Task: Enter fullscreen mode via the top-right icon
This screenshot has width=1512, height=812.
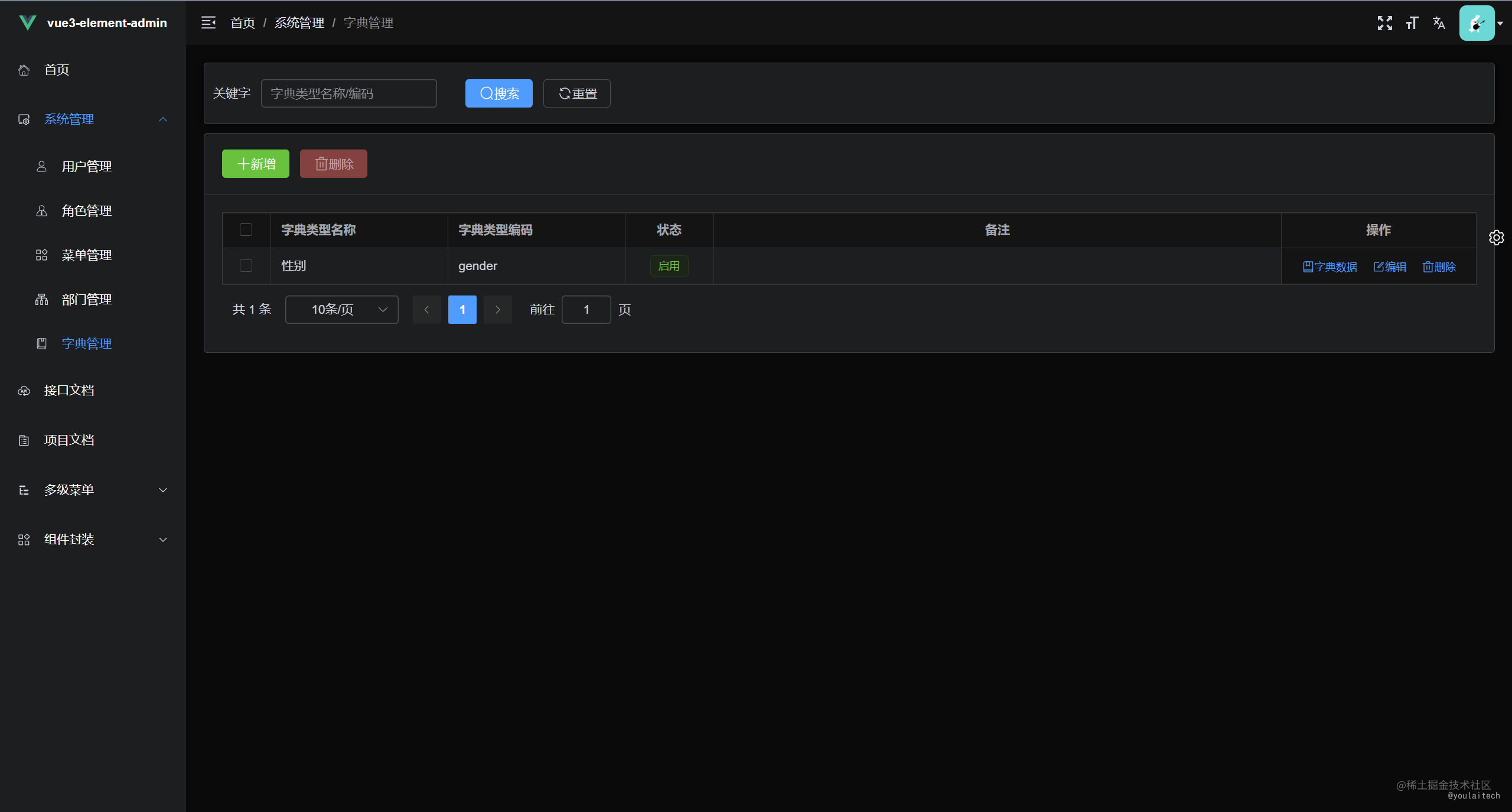Action: click(x=1384, y=23)
